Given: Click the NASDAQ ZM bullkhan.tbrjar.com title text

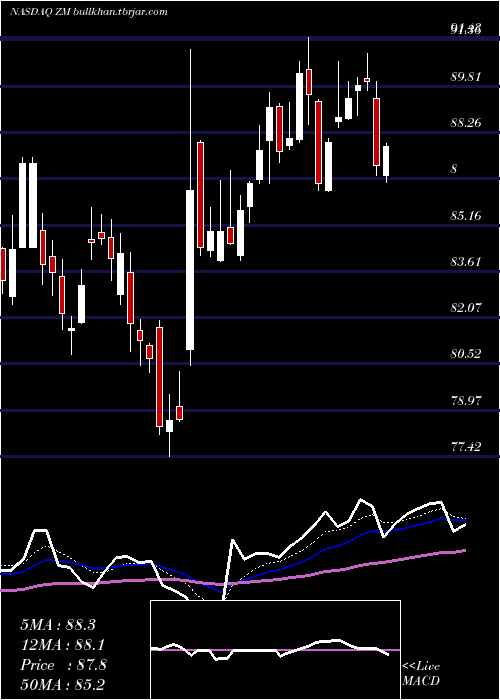Looking at the screenshot, I should (x=89, y=12).
